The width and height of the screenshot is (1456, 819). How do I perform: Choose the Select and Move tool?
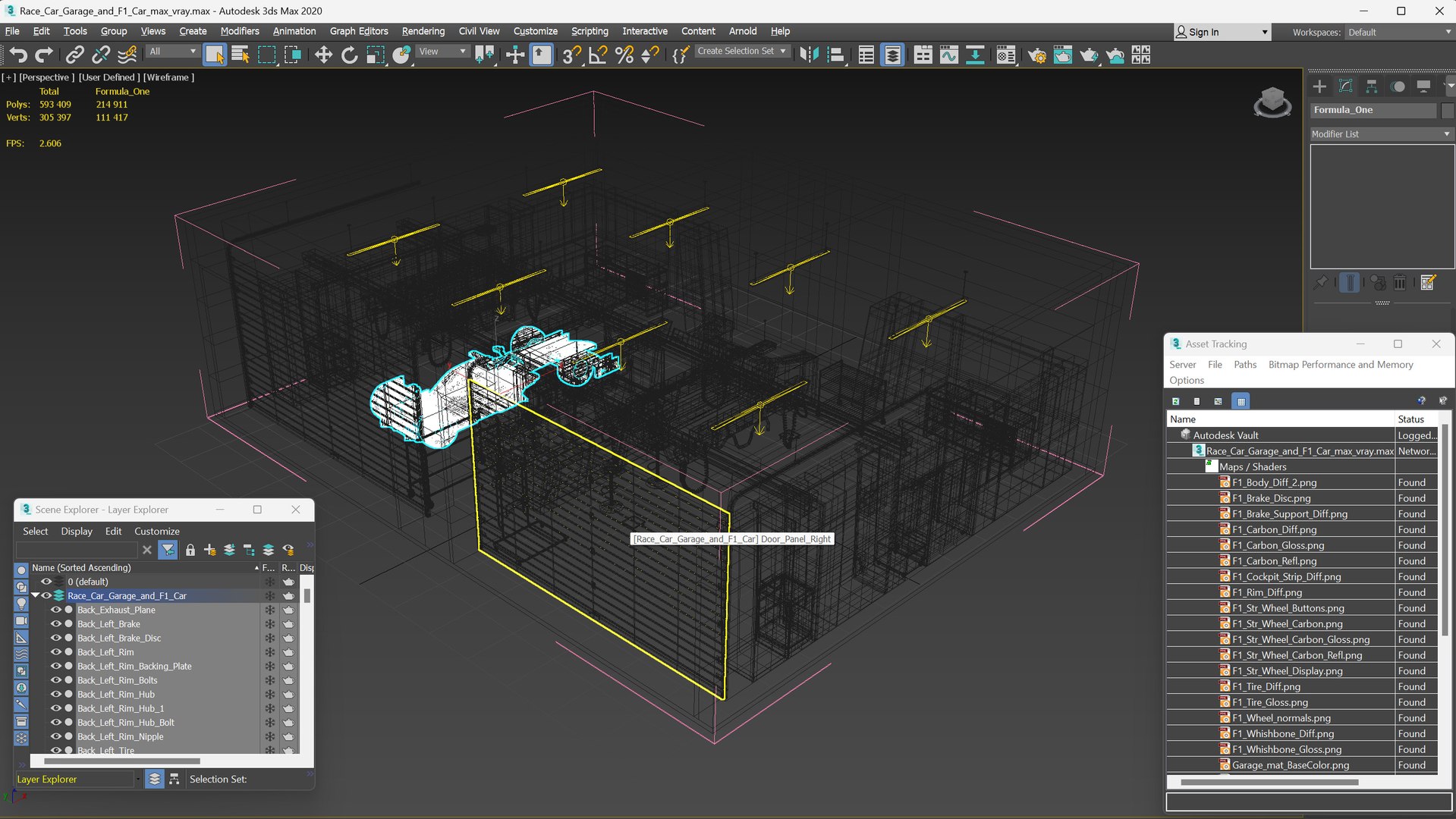323,55
